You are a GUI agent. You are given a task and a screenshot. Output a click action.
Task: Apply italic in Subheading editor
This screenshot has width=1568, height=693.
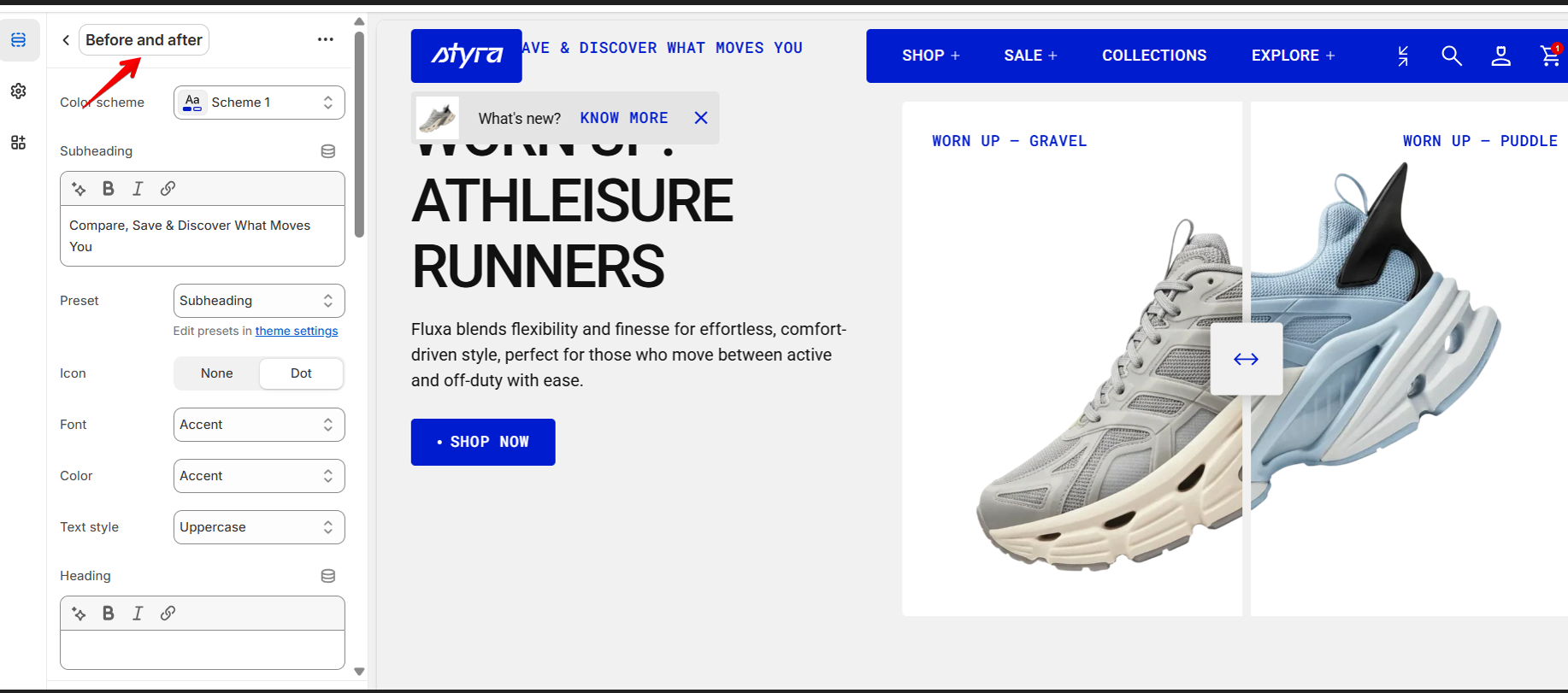(138, 189)
